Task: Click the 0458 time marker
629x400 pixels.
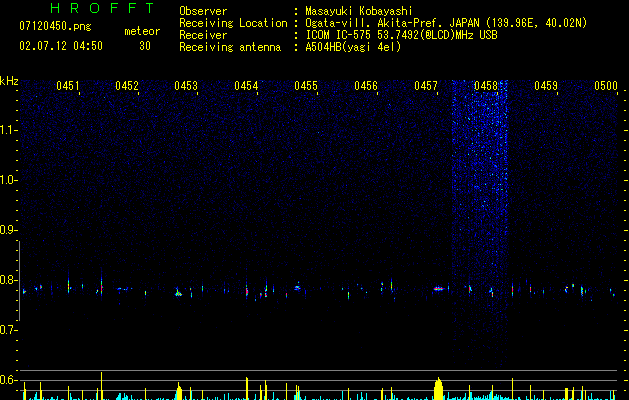Action: click(486, 85)
